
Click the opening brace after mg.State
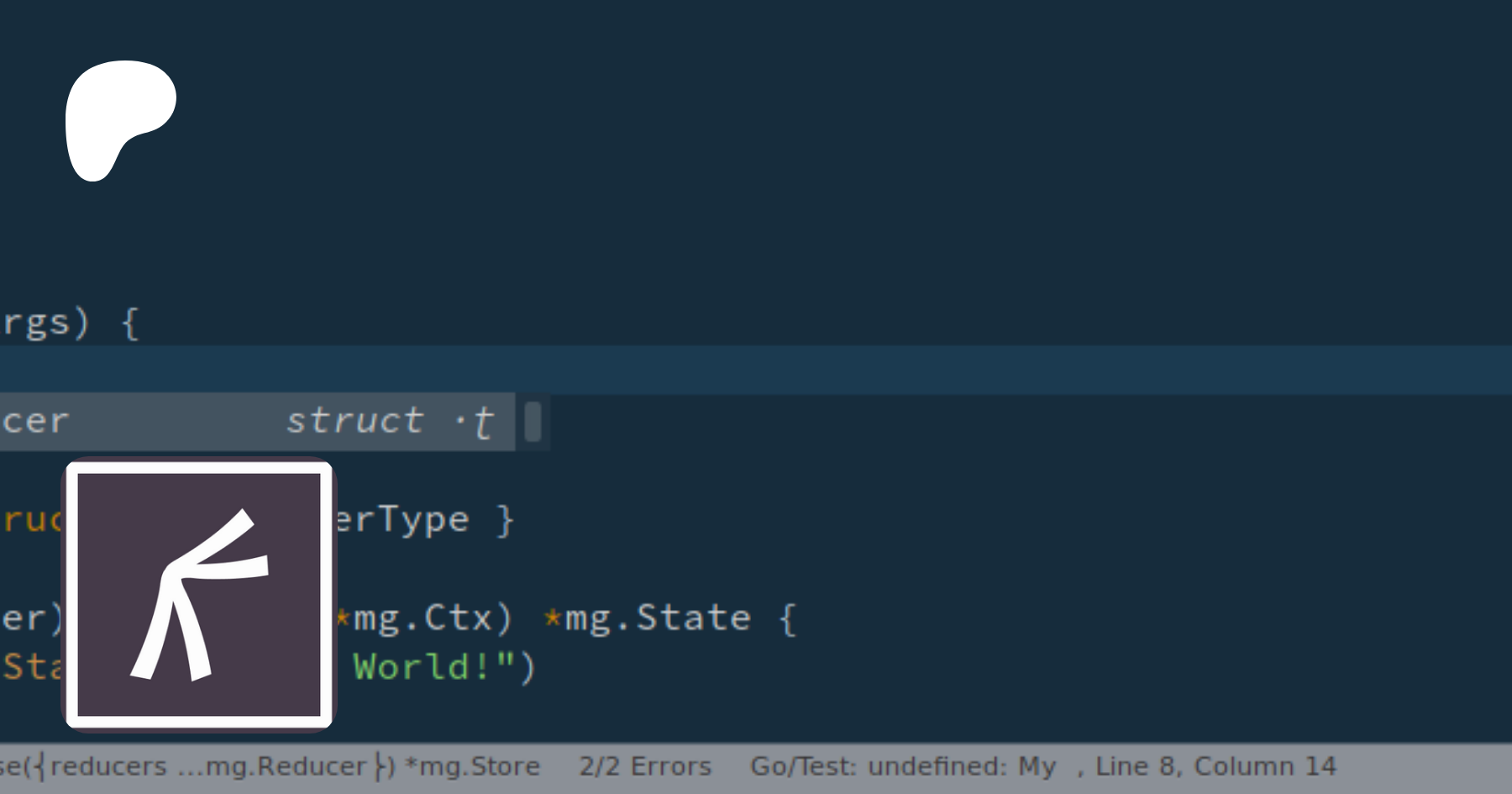point(787,620)
